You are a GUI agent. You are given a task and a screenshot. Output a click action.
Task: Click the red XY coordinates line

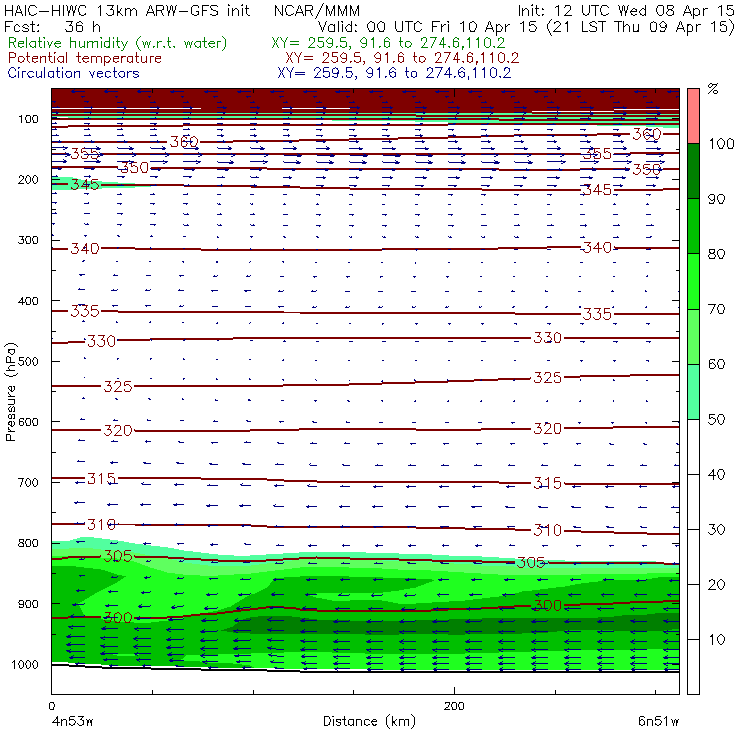402,58
